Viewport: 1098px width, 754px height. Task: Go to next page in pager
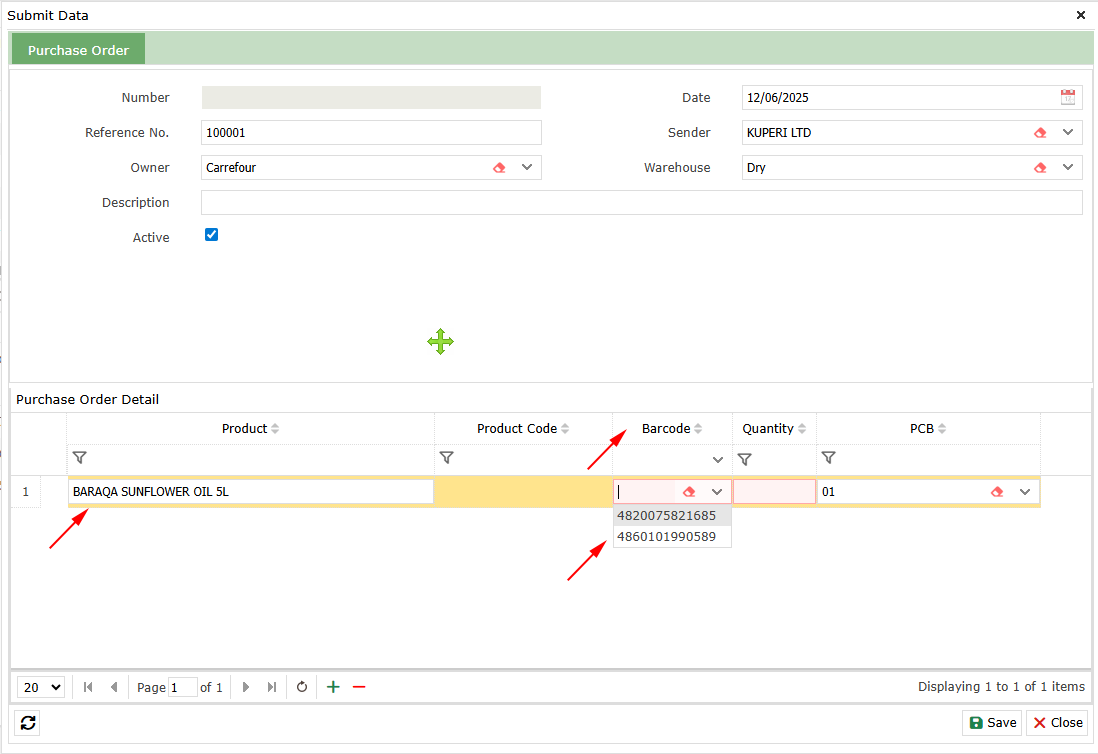(x=246, y=687)
